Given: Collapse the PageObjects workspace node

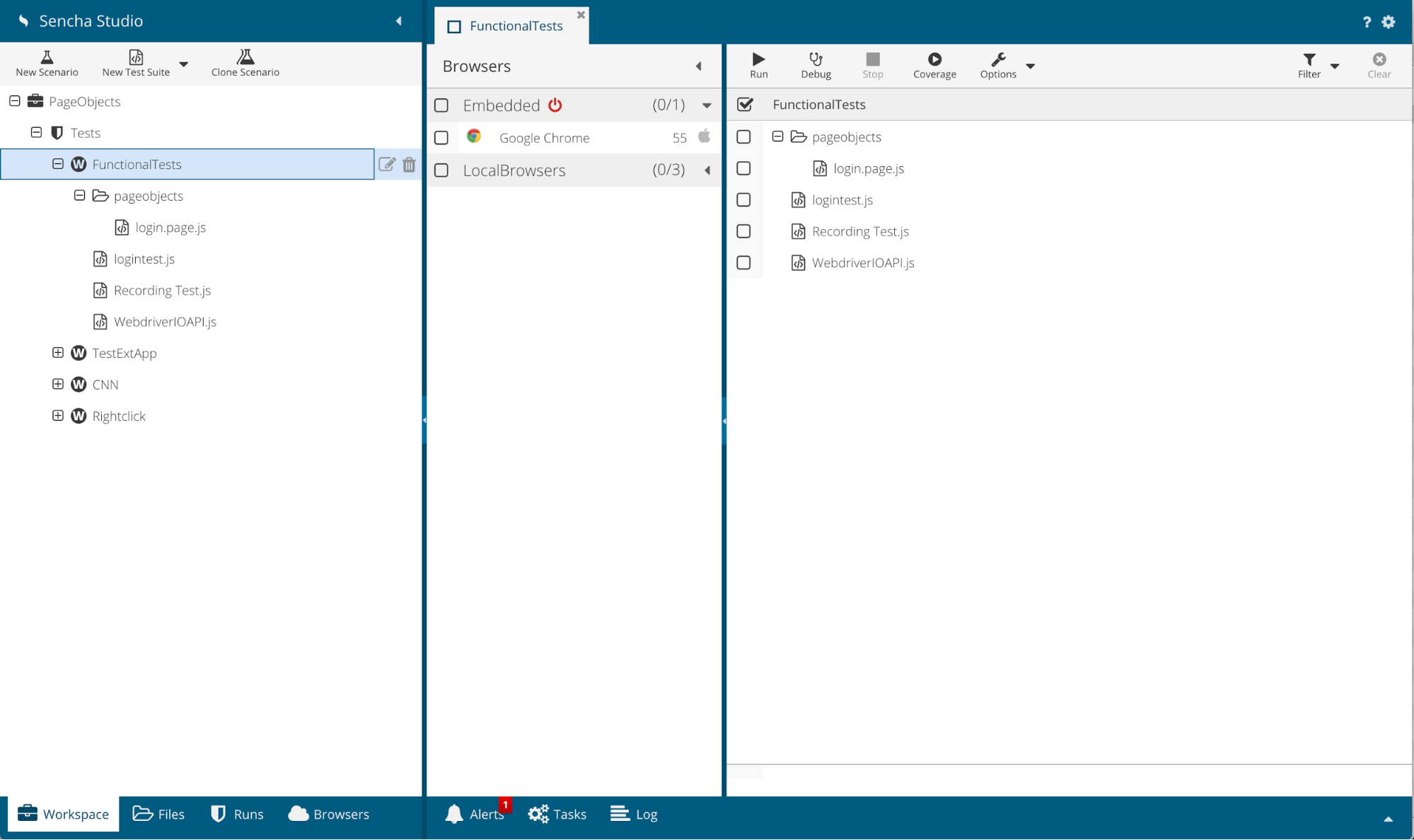Looking at the screenshot, I should tap(14, 100).
